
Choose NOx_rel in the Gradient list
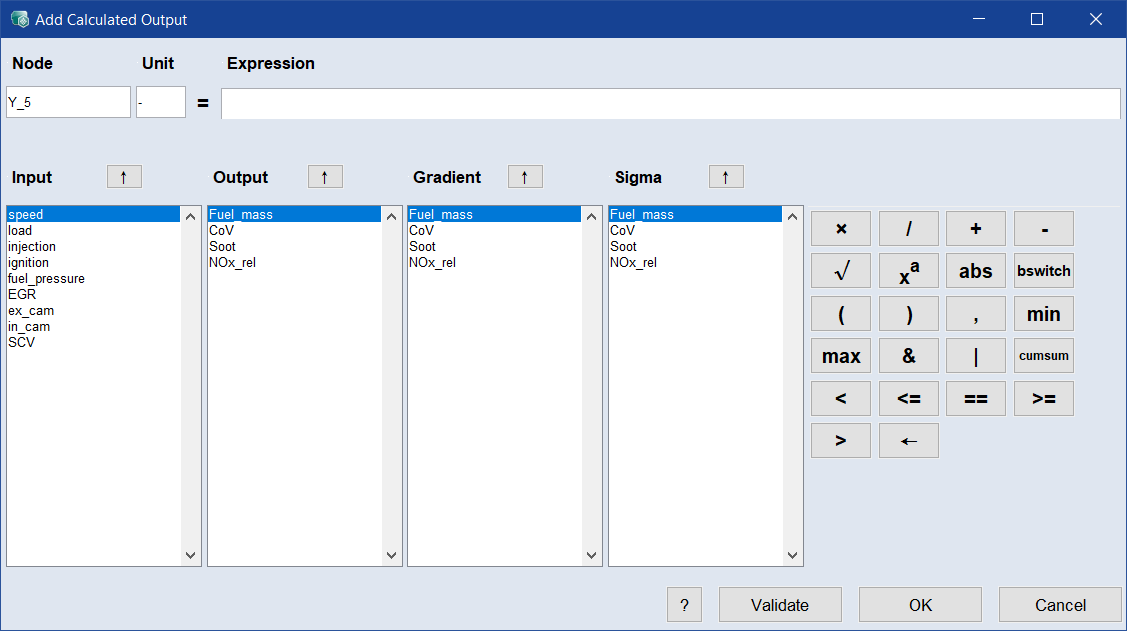(x=432, y=263)
